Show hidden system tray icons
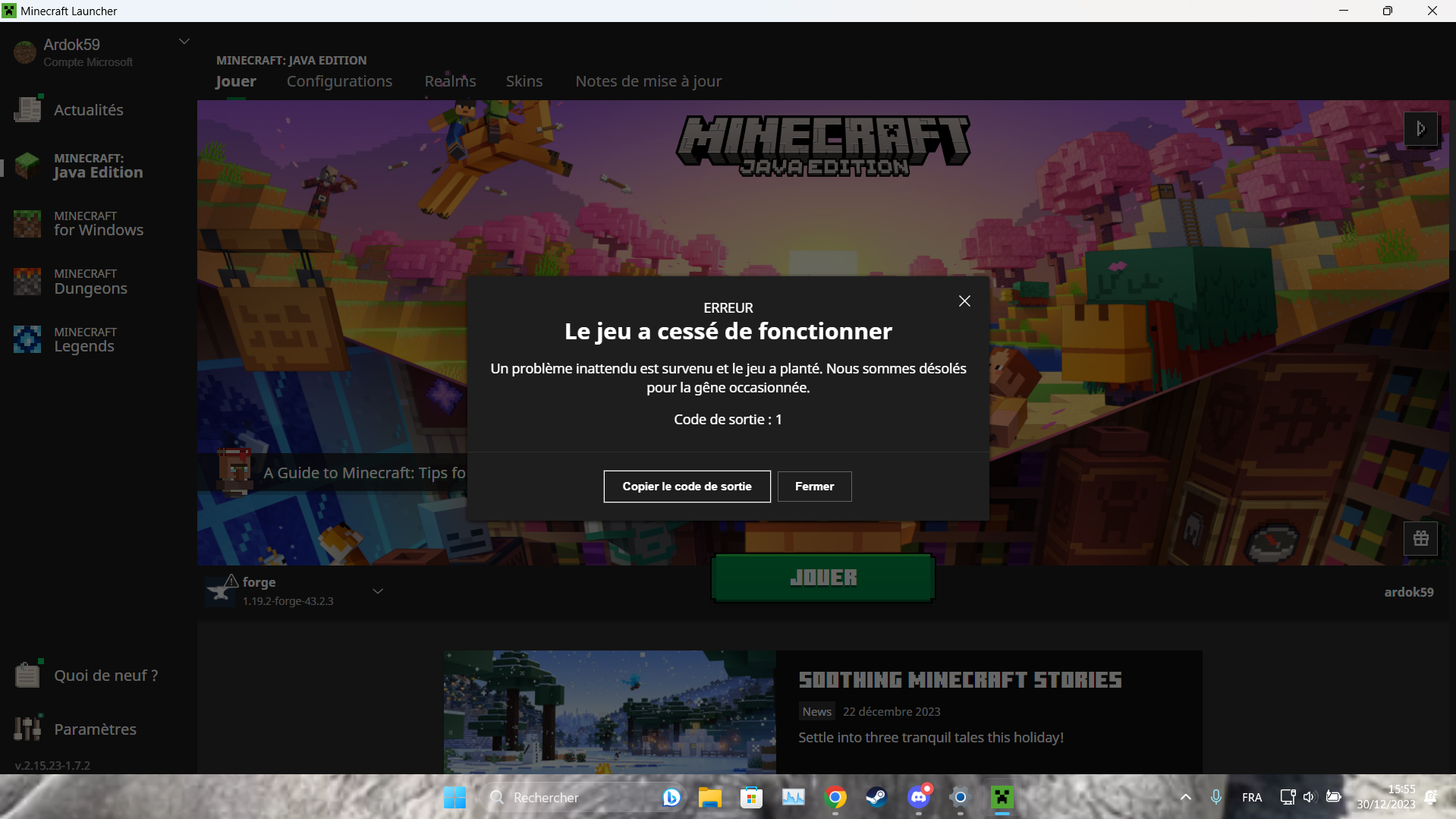Image resolution: width=1456 pixels, height=819 pixels. (1185, 798)
